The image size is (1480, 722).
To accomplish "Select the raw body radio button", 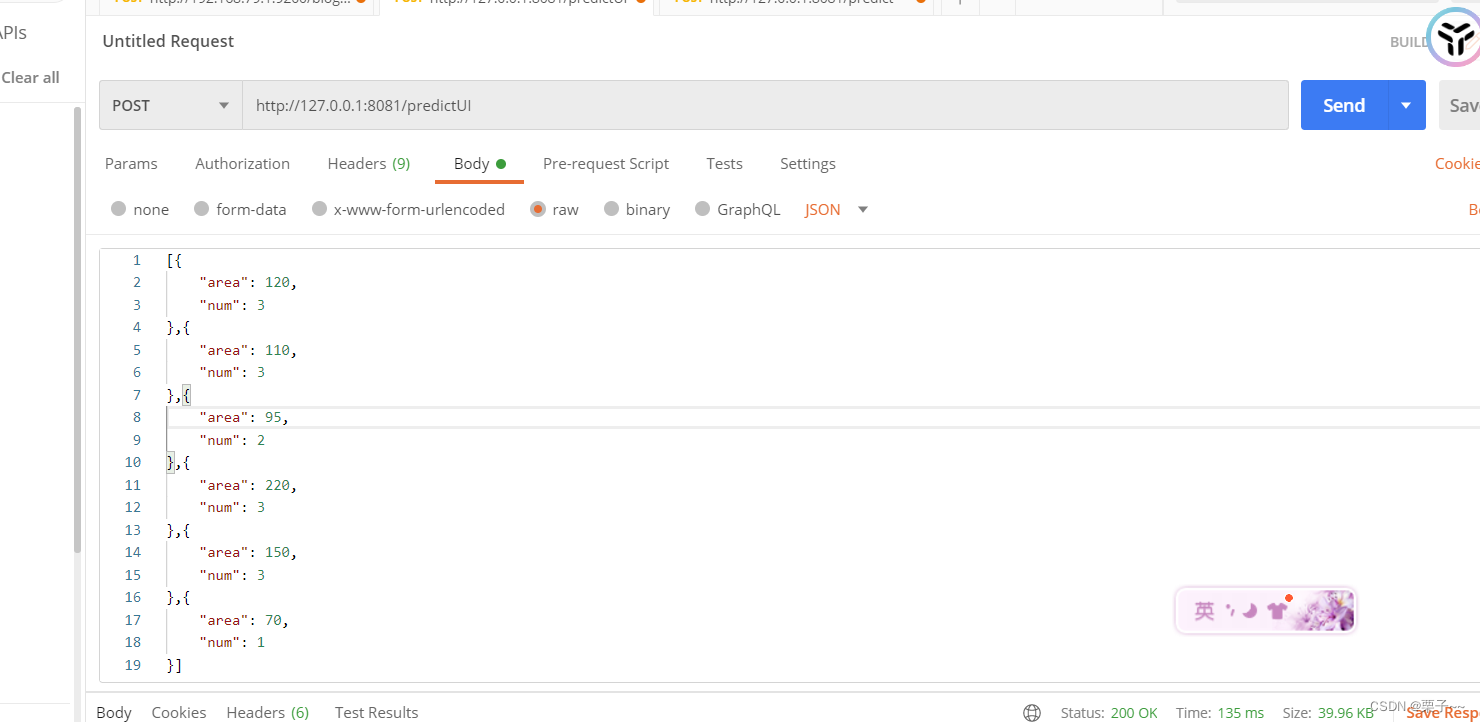I will click(x=538, y=209).
